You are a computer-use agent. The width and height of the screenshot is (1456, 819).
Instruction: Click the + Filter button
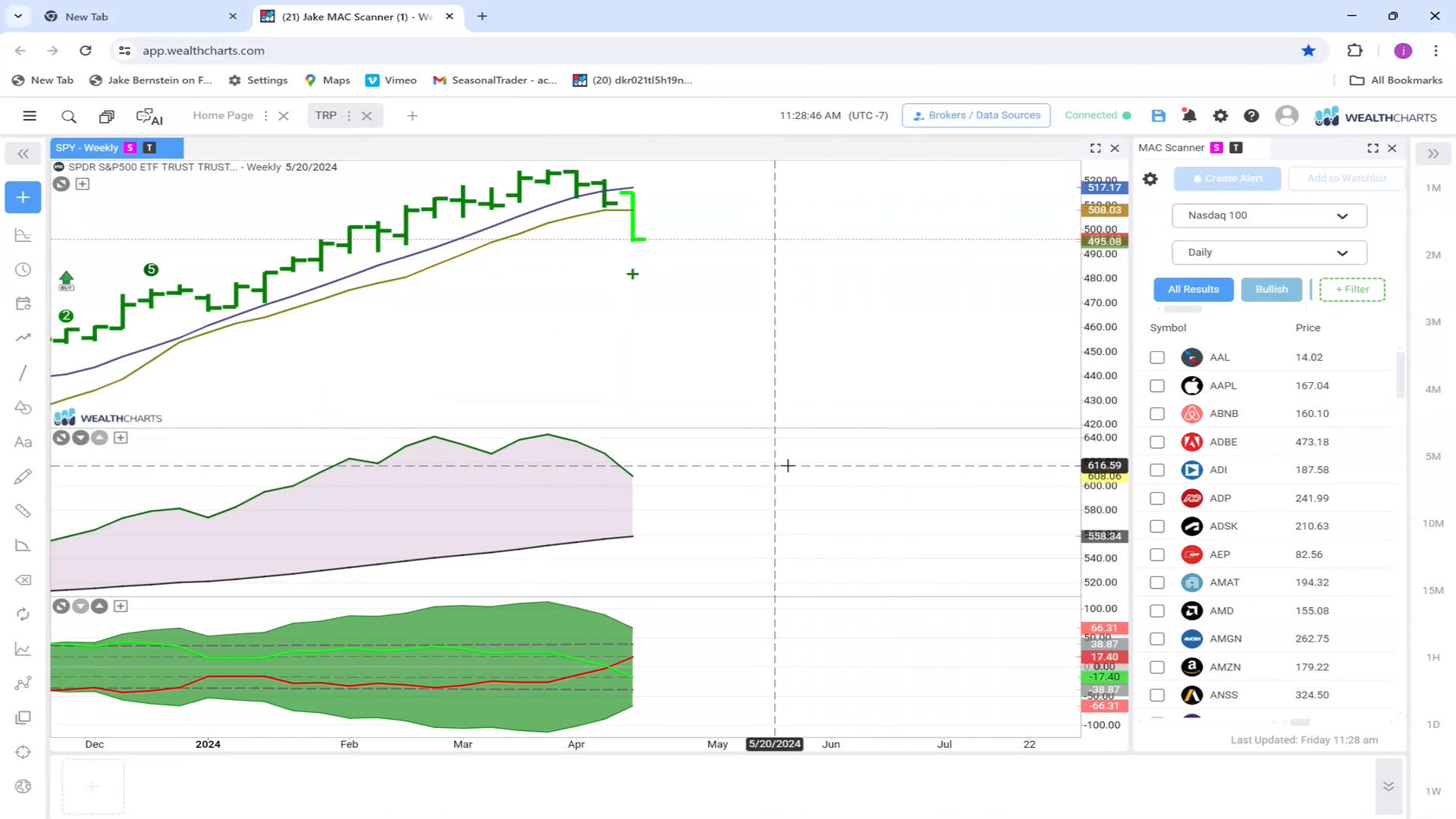(x=1351, y=290)
